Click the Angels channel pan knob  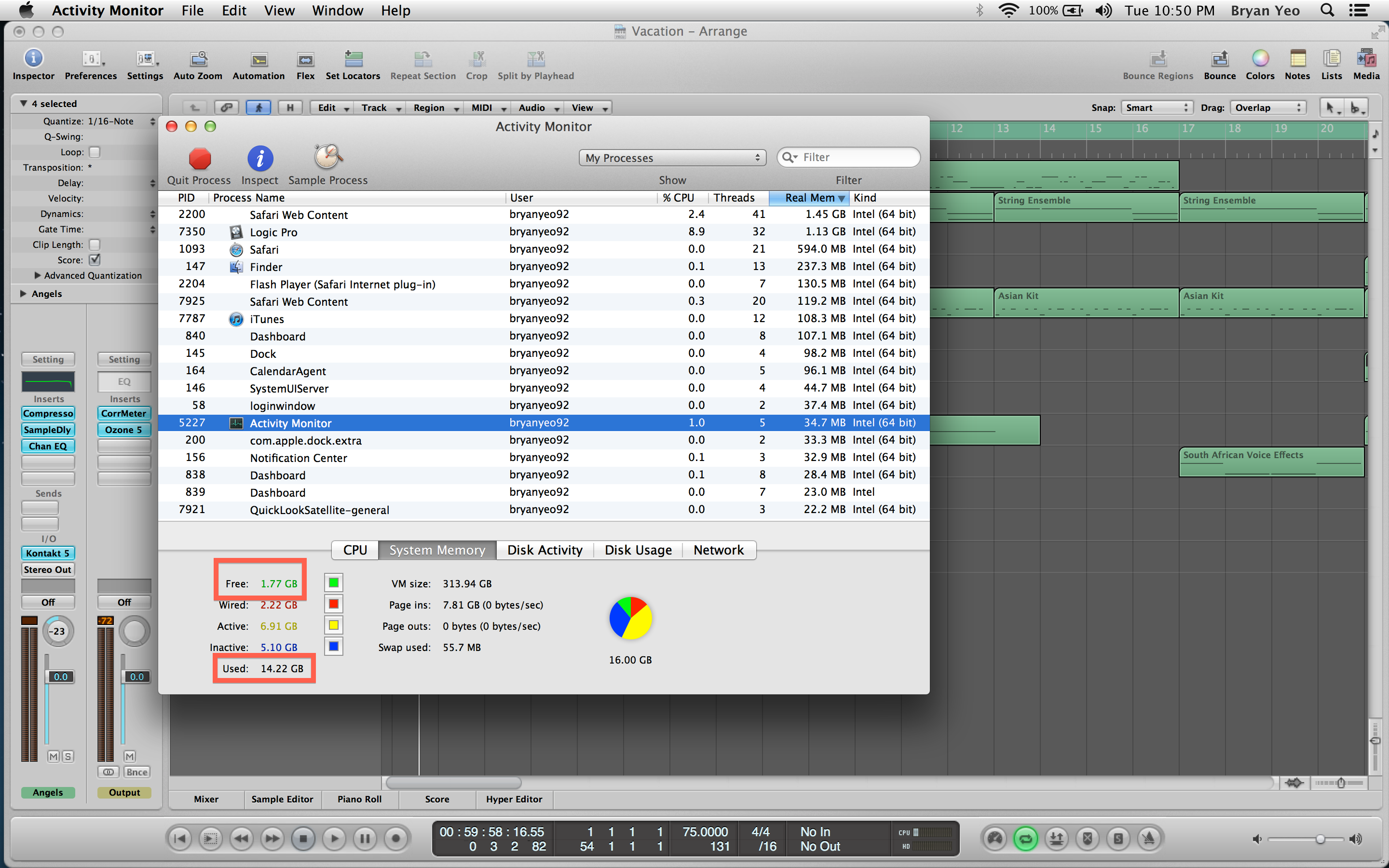point(58,631)
